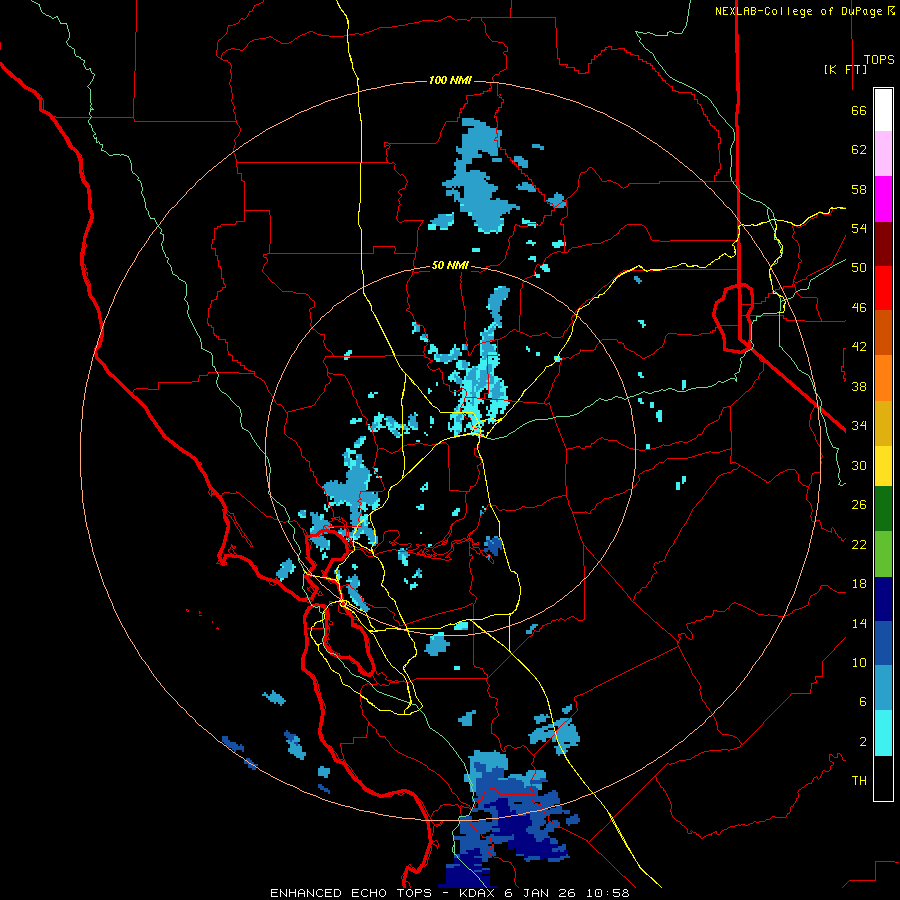Screen dimensions: 900x900
Task: Click the "66" legend value
Action: pos(859,111)
